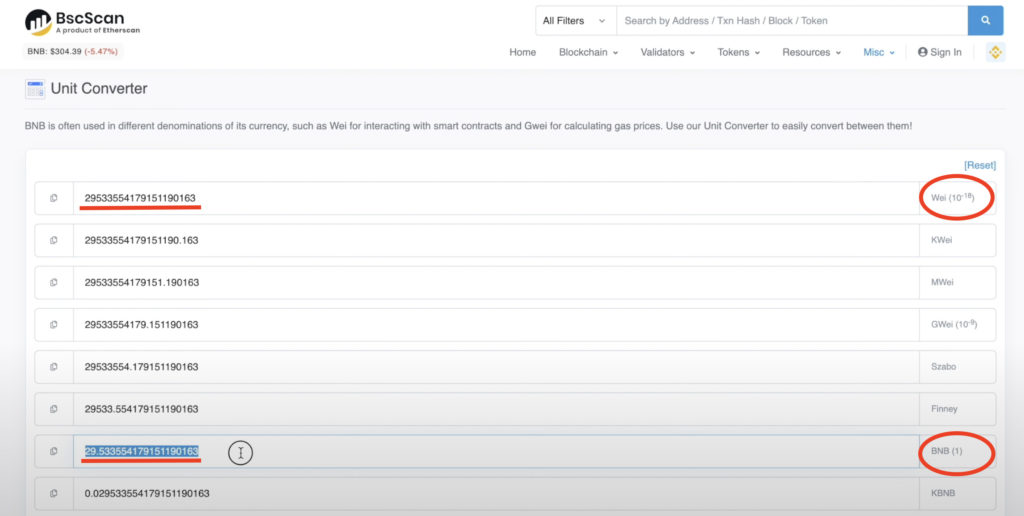Open the All Filters dropdown
Viewport: 1024px width, 516px height.
pos(575,21)
